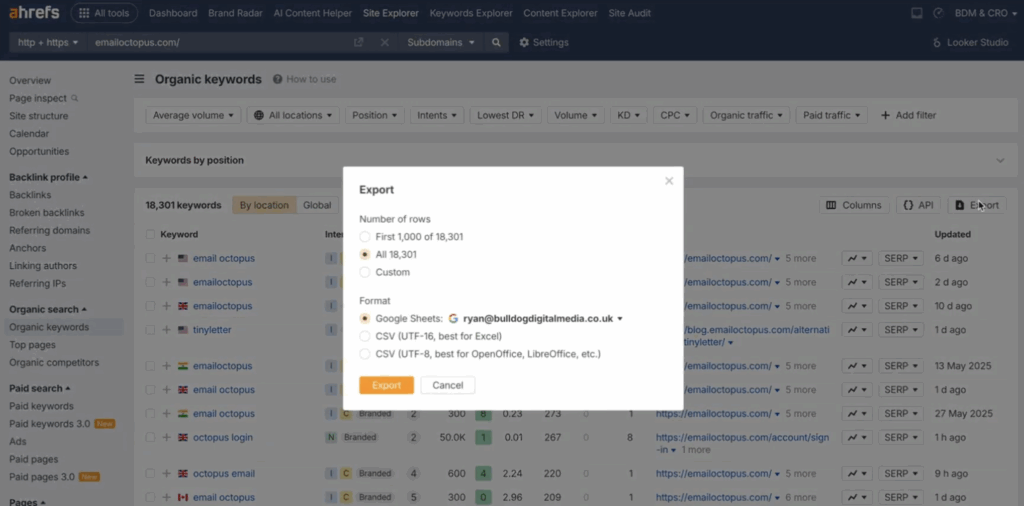The height and width of the screenshot is (506, 1024).
Task: Click the search magnifier button
Action: point(496,42)
